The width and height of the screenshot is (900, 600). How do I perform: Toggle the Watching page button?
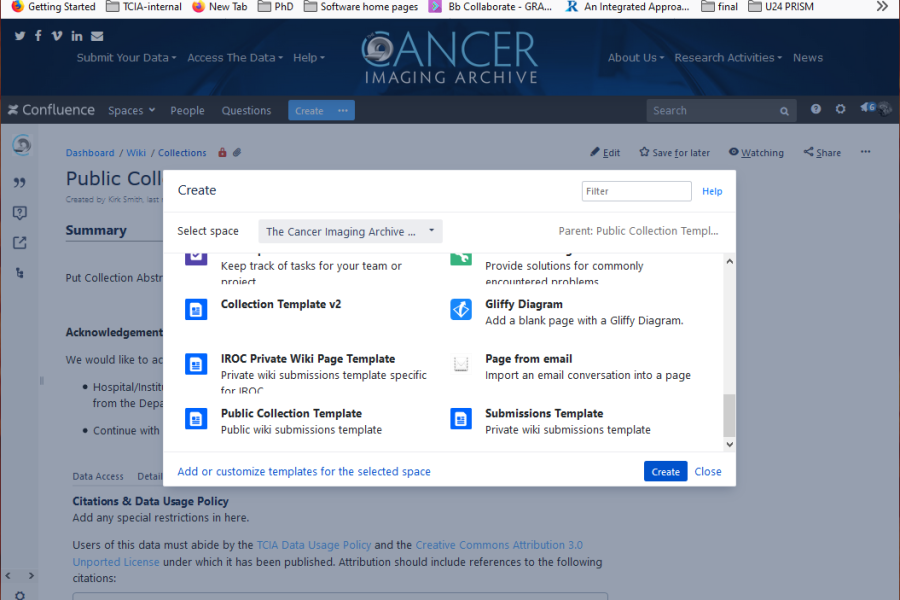pyautogui.click(x=756, y=152)
